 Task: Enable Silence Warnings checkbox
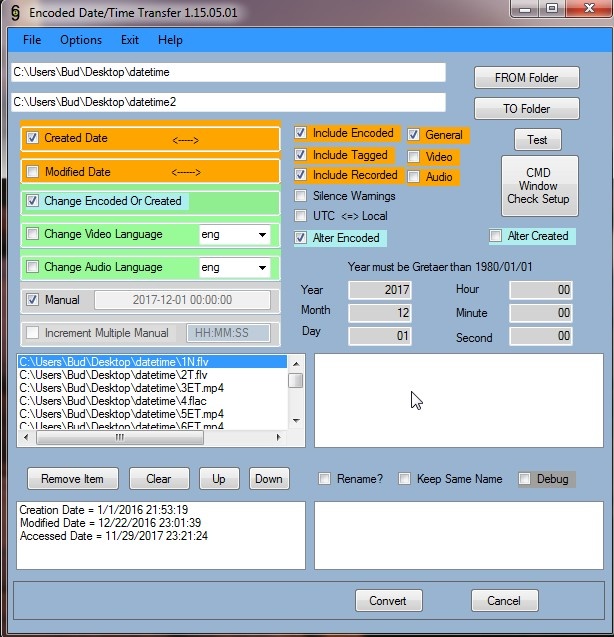pyautogui.click(x=301, y=196)
